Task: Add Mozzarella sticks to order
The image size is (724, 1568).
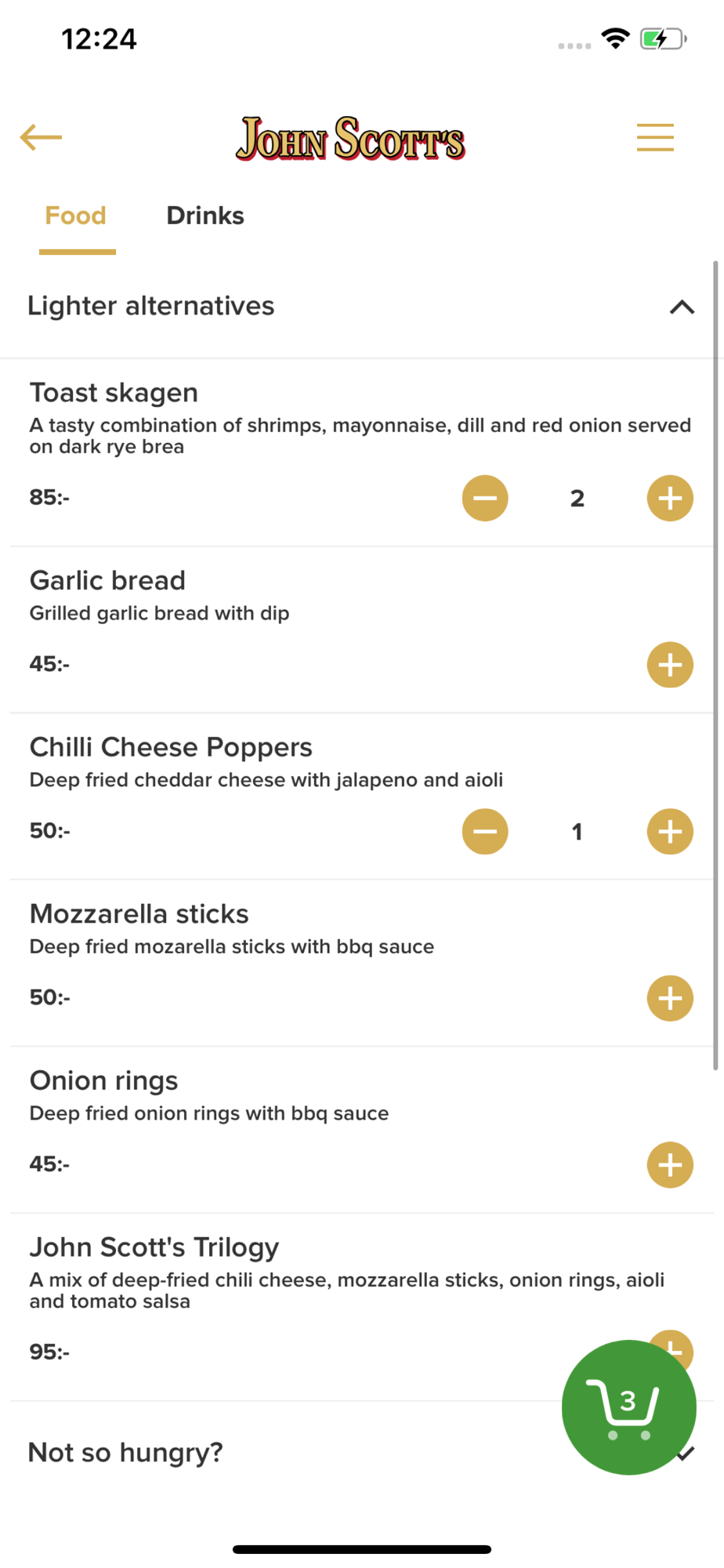Action: pos(670,998)
